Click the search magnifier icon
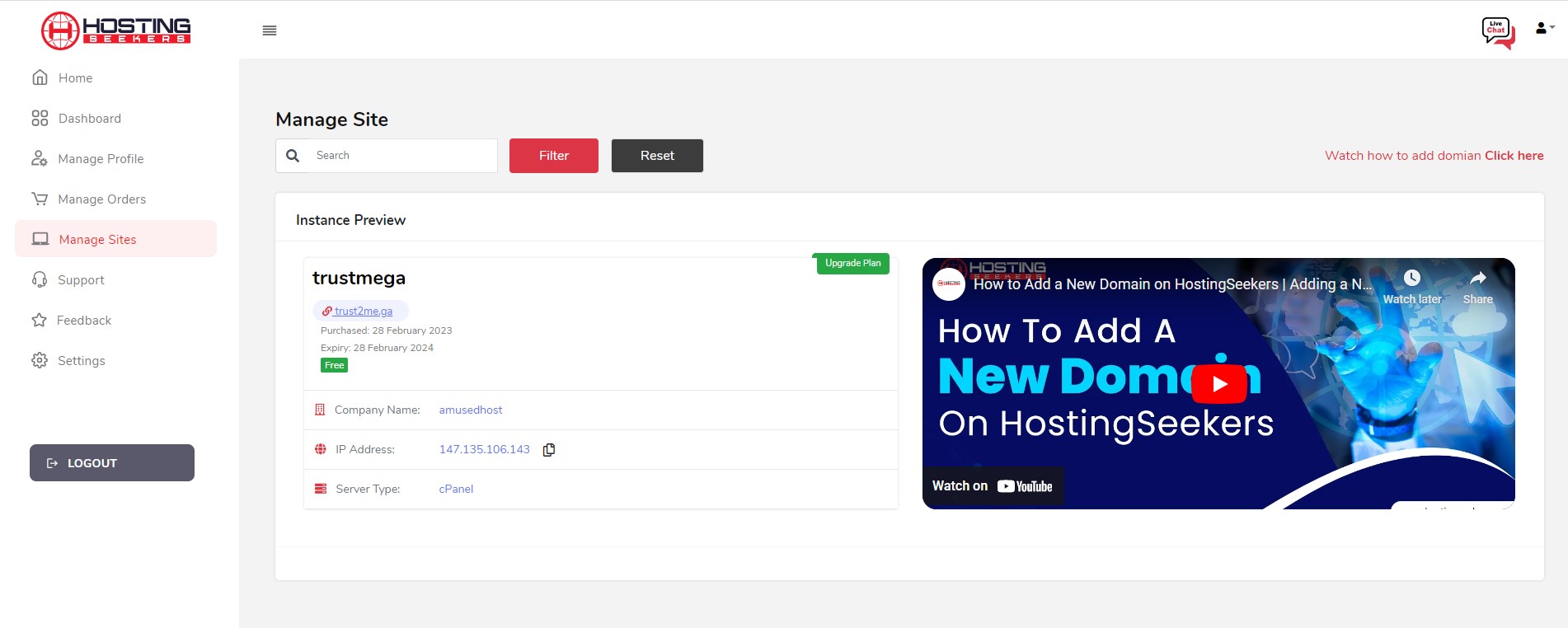Screen dimensions: 1568x628 293,155
